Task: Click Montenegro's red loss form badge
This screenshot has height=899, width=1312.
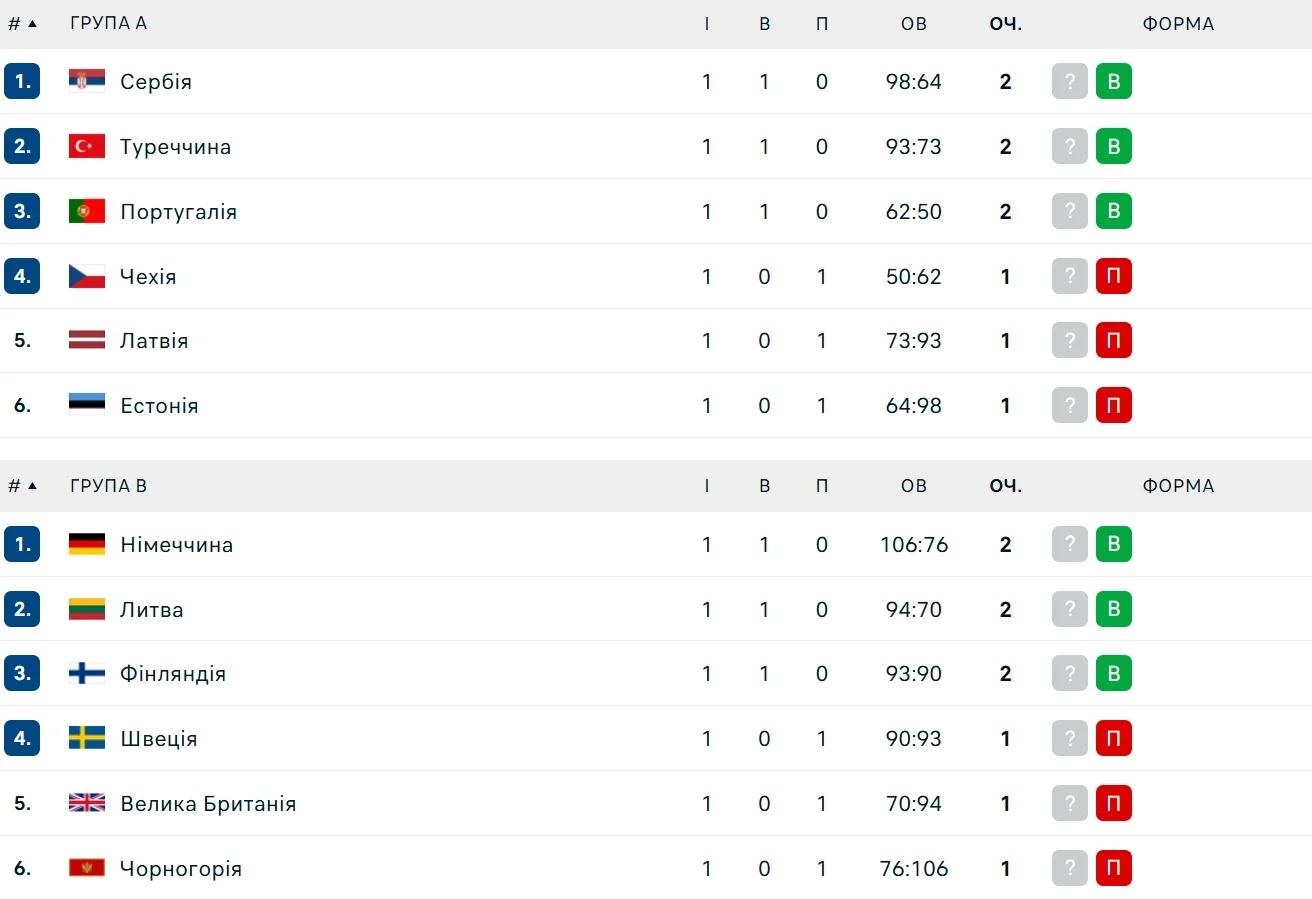Action: tap(1113, 868)
